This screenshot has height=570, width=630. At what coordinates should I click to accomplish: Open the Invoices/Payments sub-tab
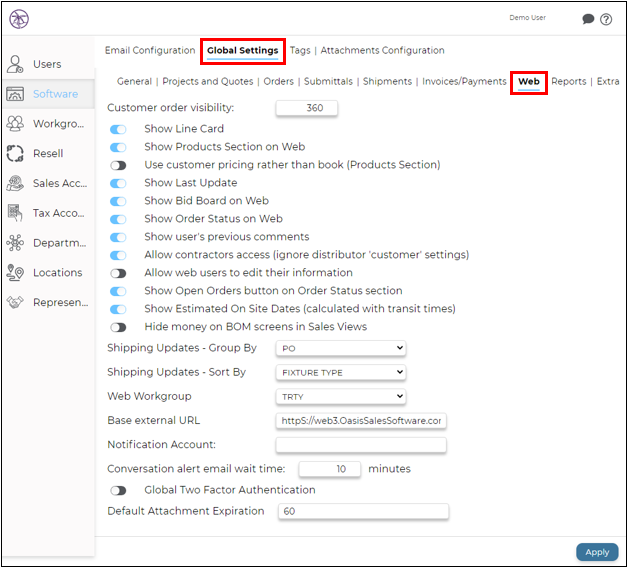464,81
